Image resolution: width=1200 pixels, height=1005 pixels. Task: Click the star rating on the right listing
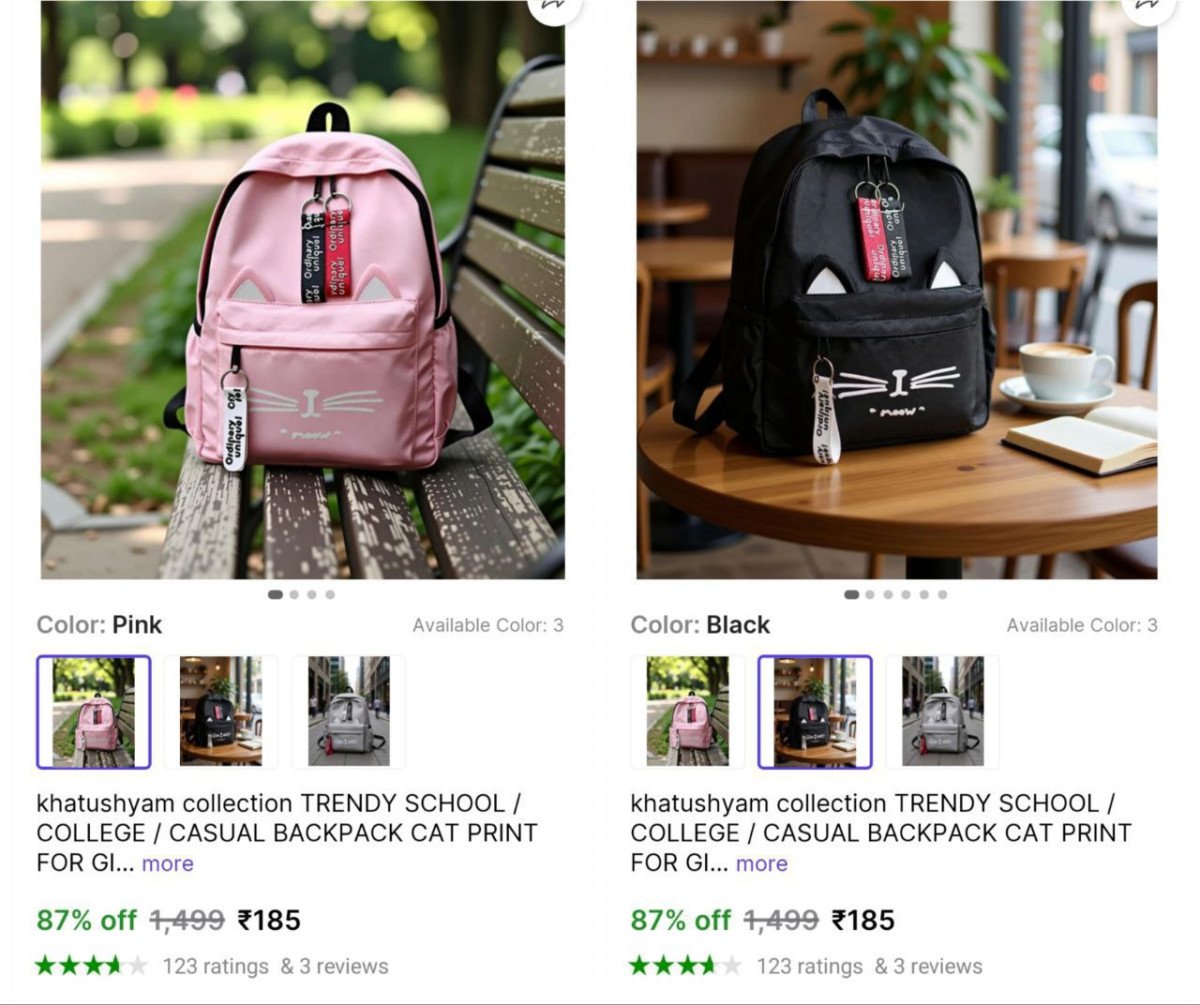click(686, 966)
